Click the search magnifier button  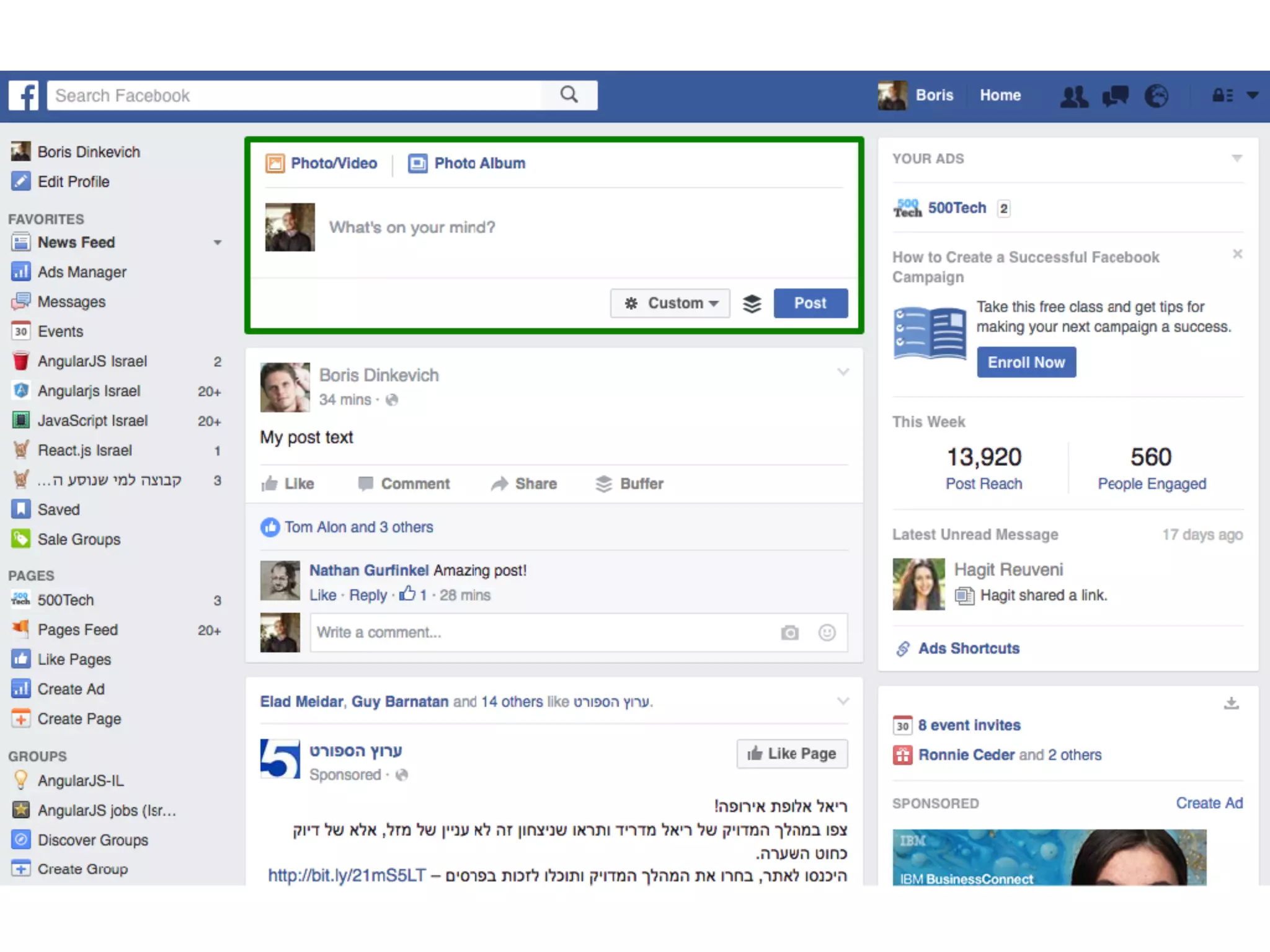569,95
